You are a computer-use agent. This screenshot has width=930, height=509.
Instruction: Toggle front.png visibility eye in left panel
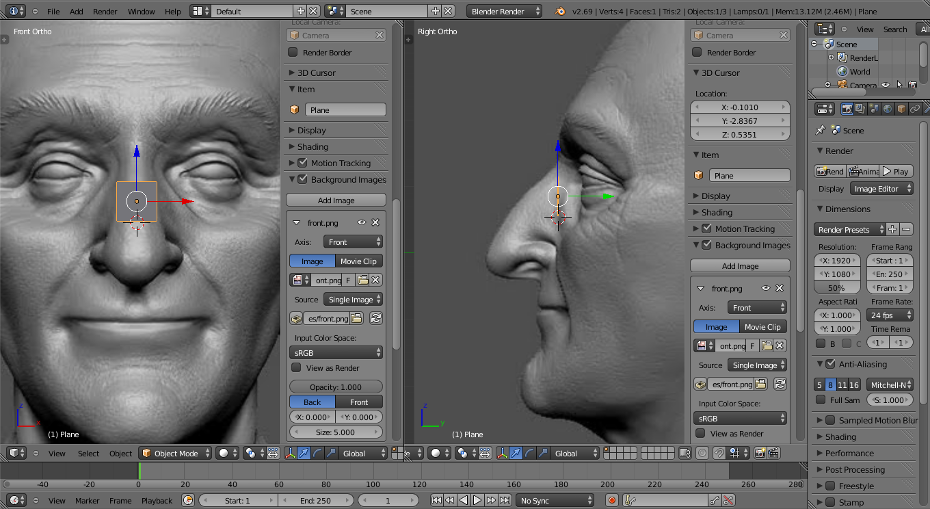361,222
